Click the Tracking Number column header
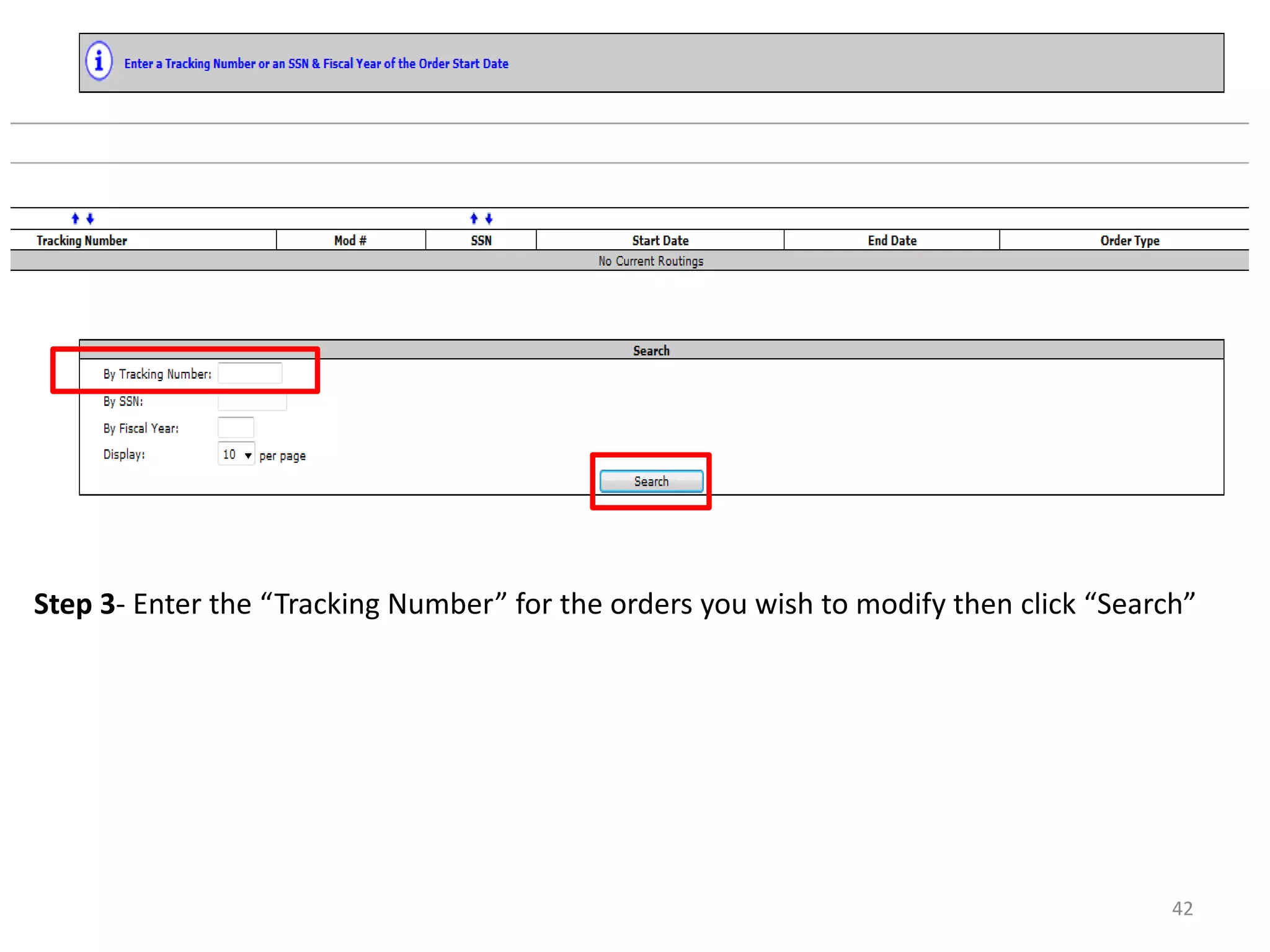The height and width of the screenshot is (952, 1270). click(82, 240)
